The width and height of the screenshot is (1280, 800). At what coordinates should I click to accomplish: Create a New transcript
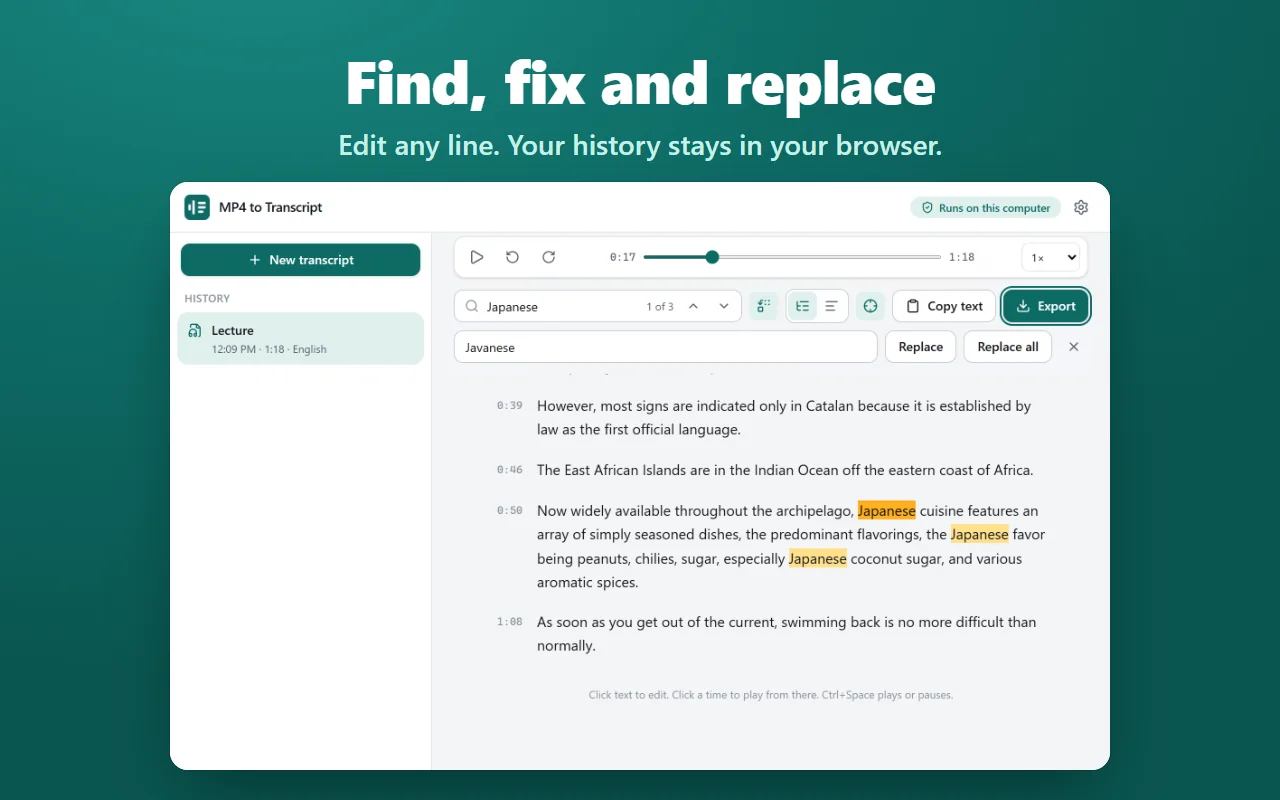point(301,260)
